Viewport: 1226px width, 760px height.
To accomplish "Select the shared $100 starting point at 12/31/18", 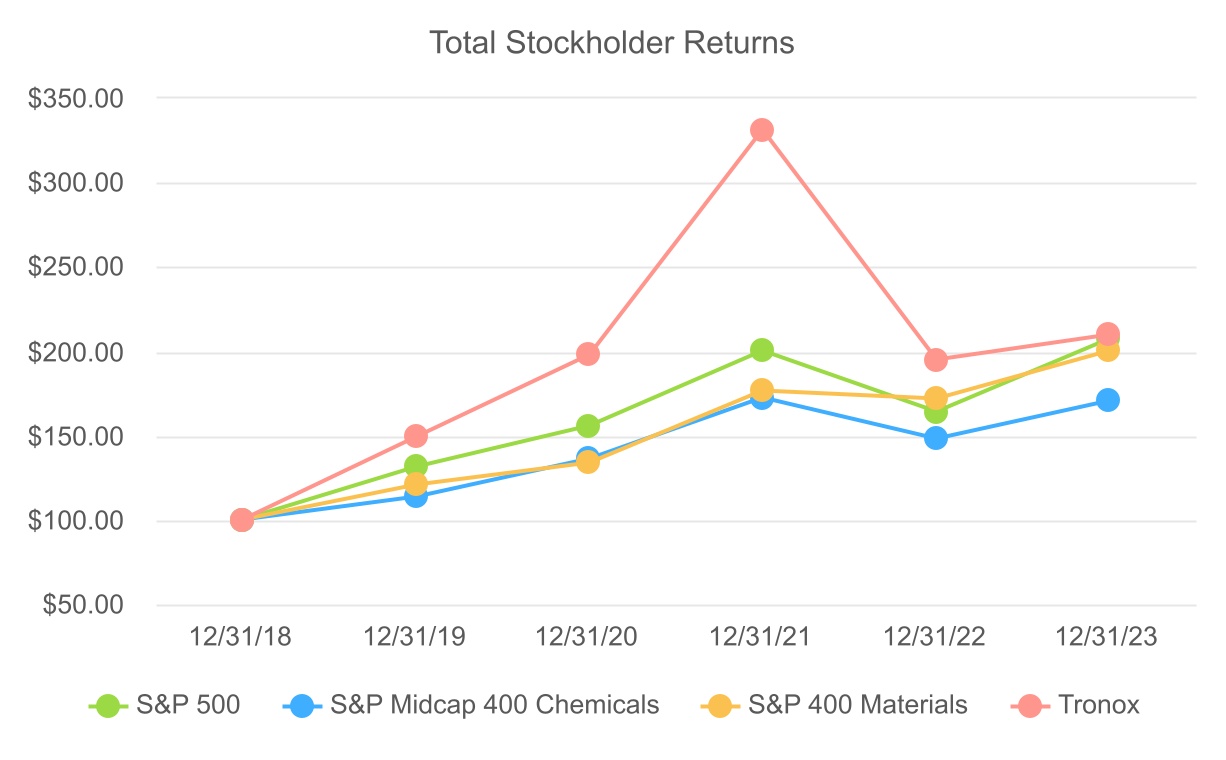I will tap(242, 520).
